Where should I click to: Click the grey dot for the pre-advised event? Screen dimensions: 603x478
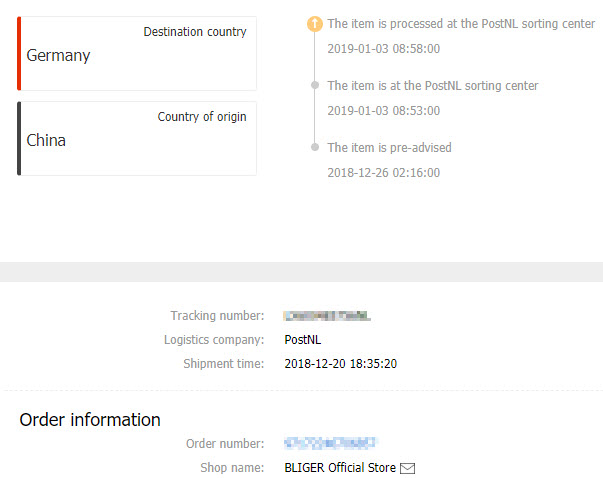(315, 148)
